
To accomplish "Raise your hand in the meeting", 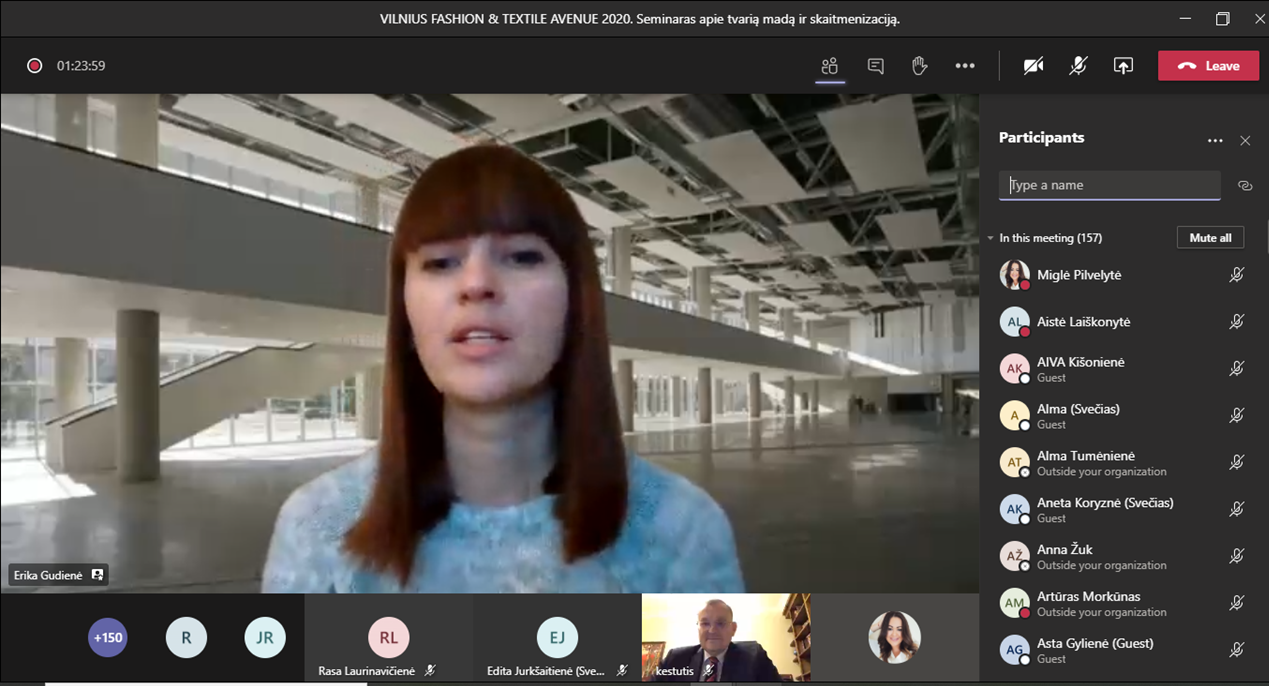I will 919,66.
